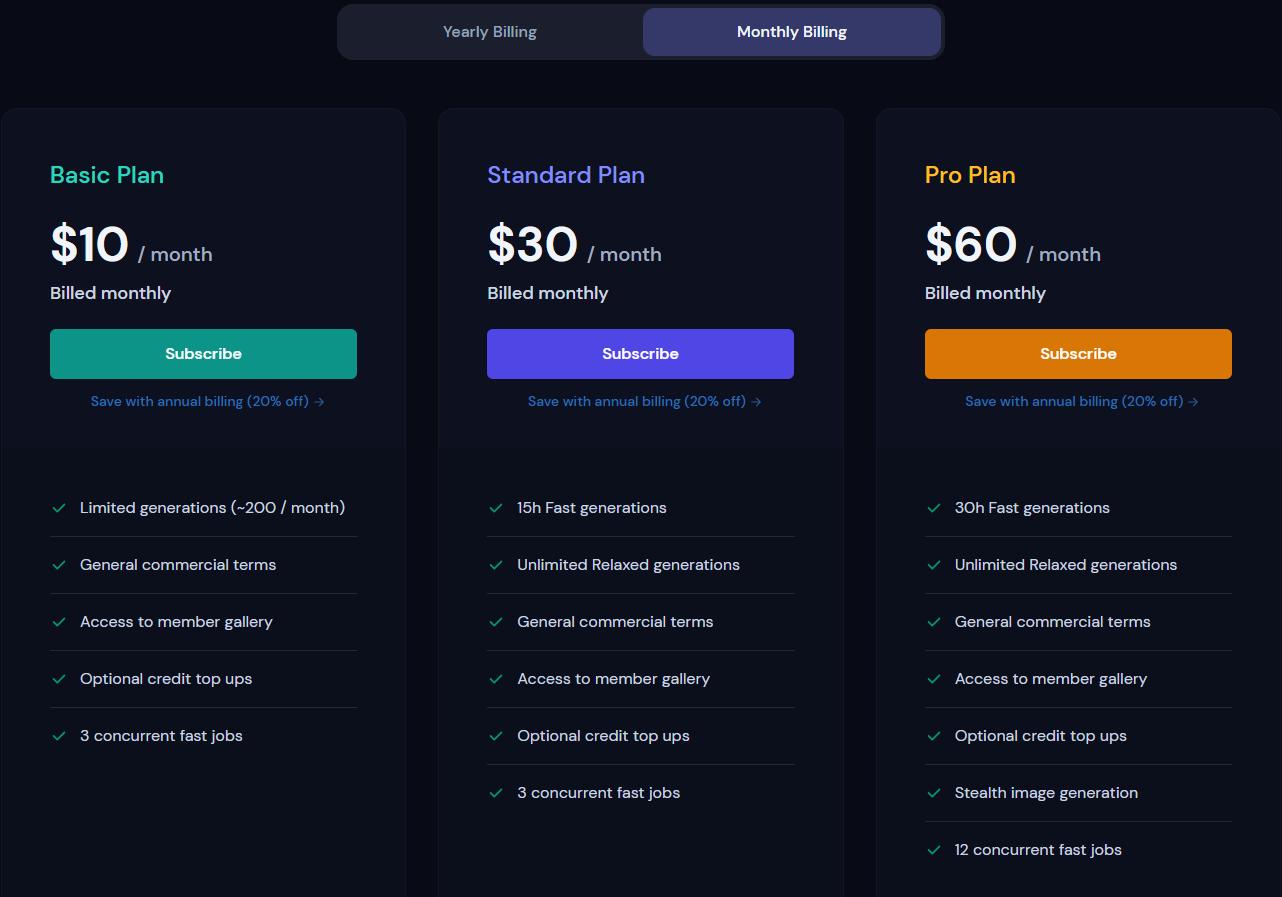Click the Basic Plan $10 price

click(x=90, y=245)
